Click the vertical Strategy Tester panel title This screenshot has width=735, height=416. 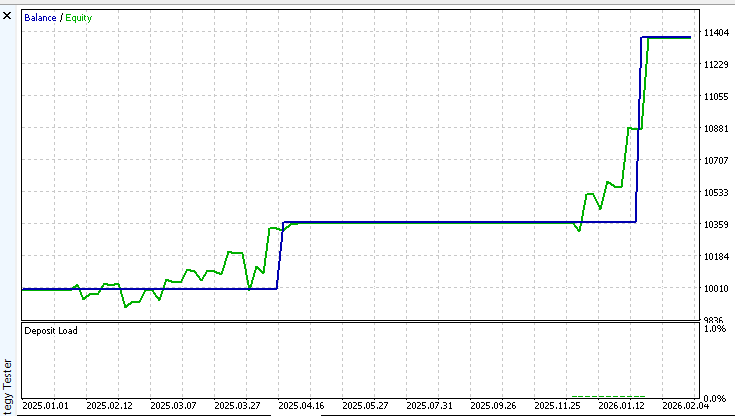[8, 387]
